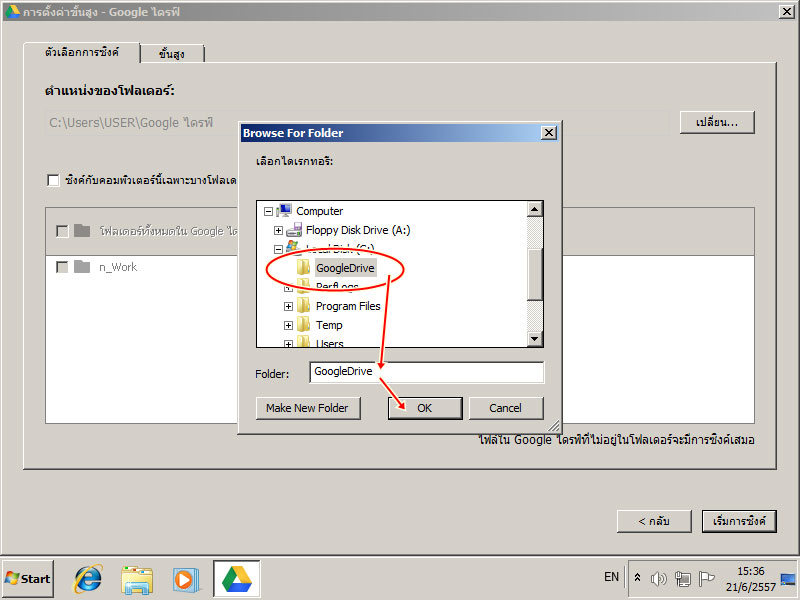Click the เริ่มการซิงค์ (Start sync) button
Viewport: 800px width, 600px height.
coord(739,521)
